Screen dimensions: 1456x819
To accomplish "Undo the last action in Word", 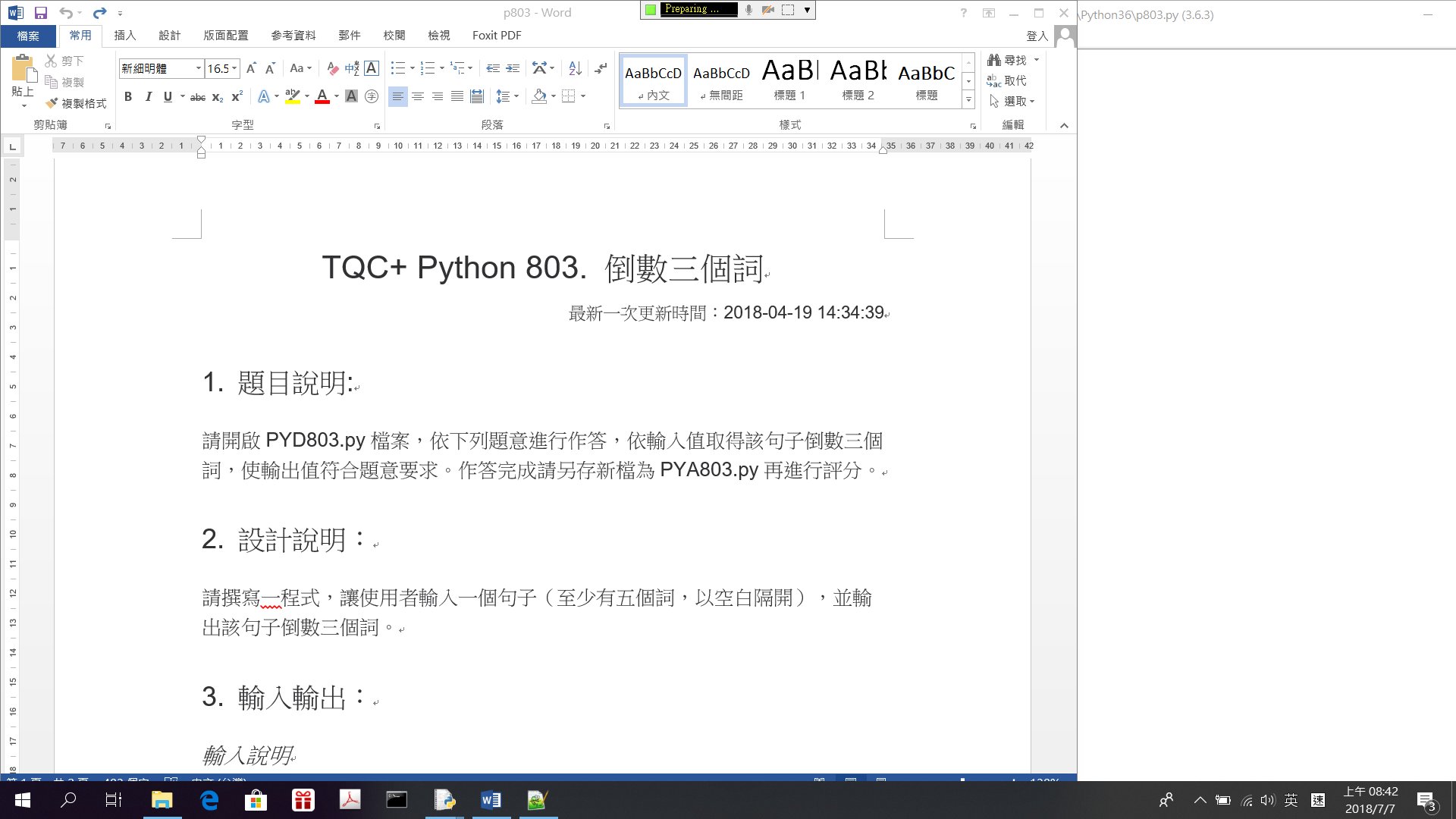I will pos(66,13).
